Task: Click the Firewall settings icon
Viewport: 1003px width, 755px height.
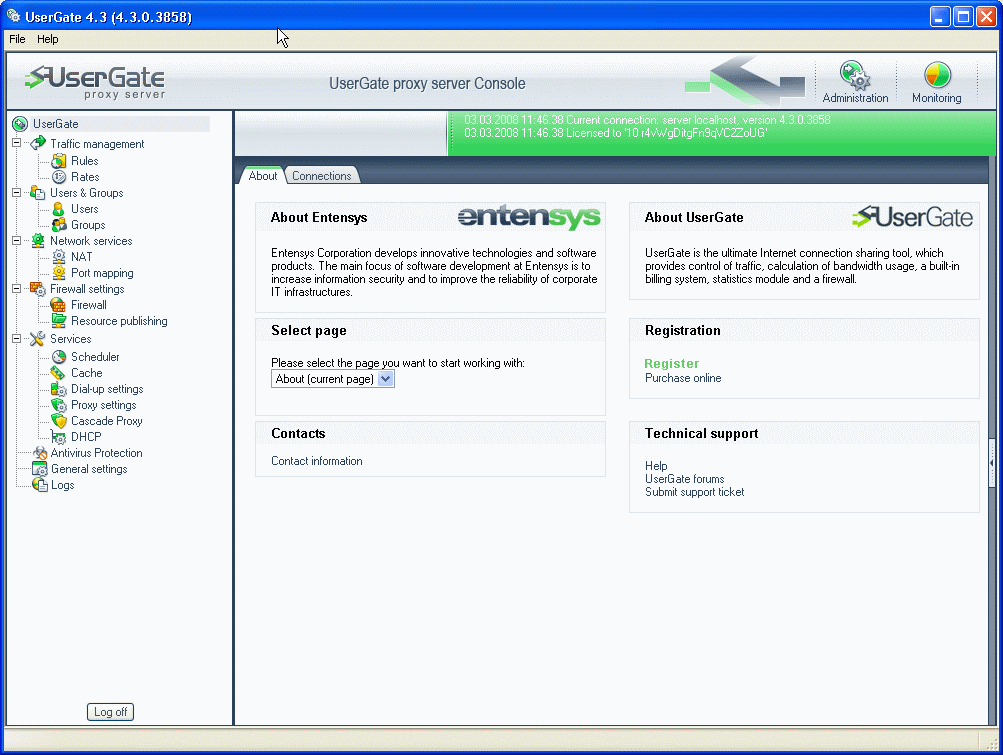Action: 38,289
